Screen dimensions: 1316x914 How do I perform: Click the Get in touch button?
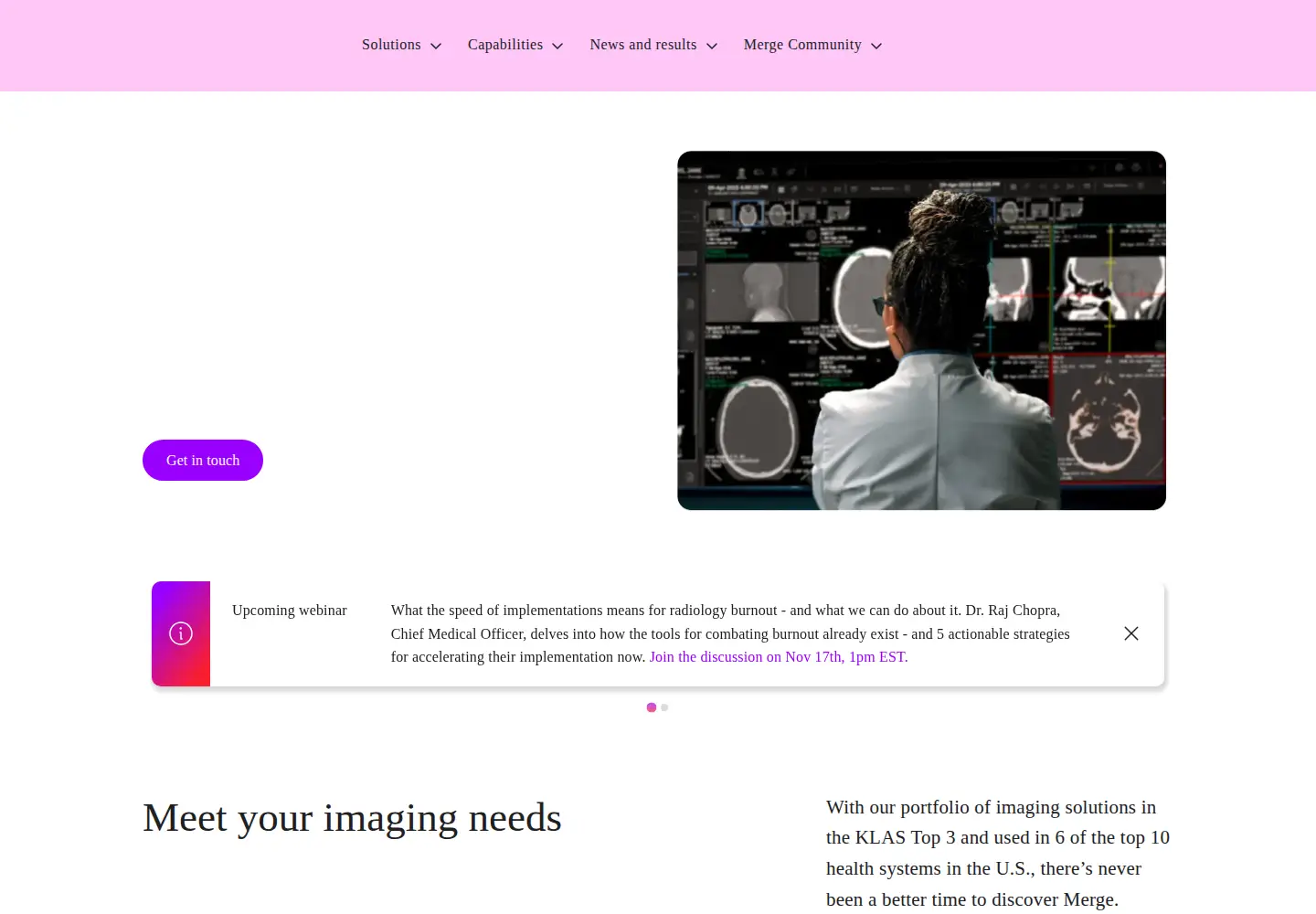(x=203, y=461)
